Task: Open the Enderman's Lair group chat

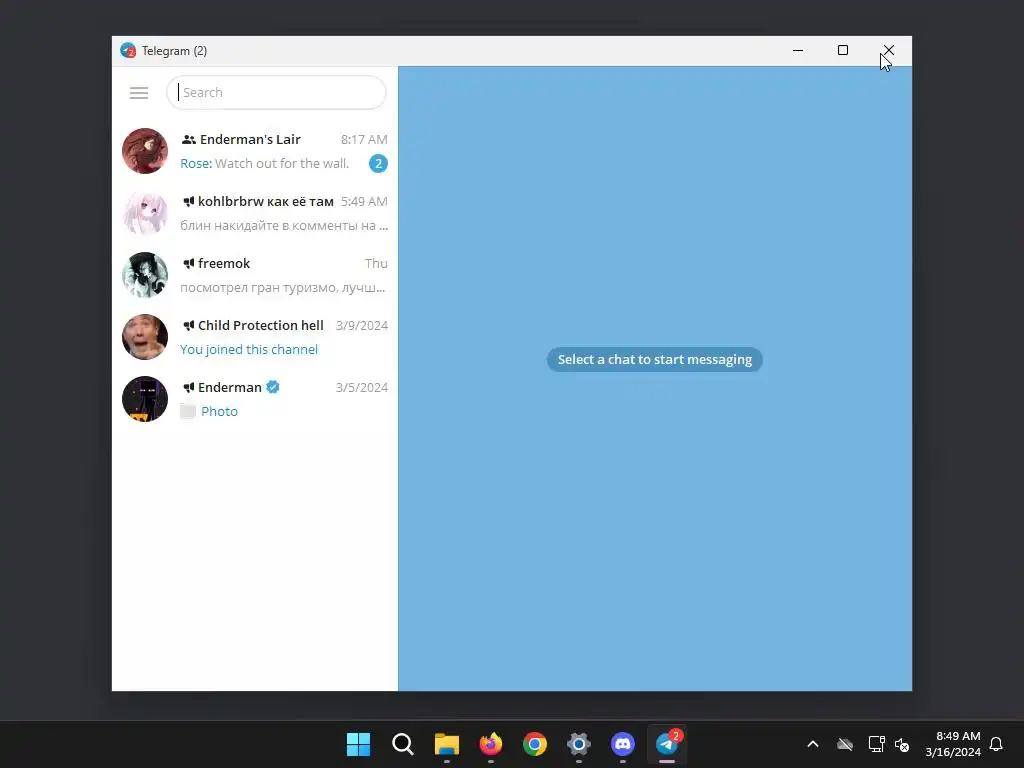Action: point(255,151)
